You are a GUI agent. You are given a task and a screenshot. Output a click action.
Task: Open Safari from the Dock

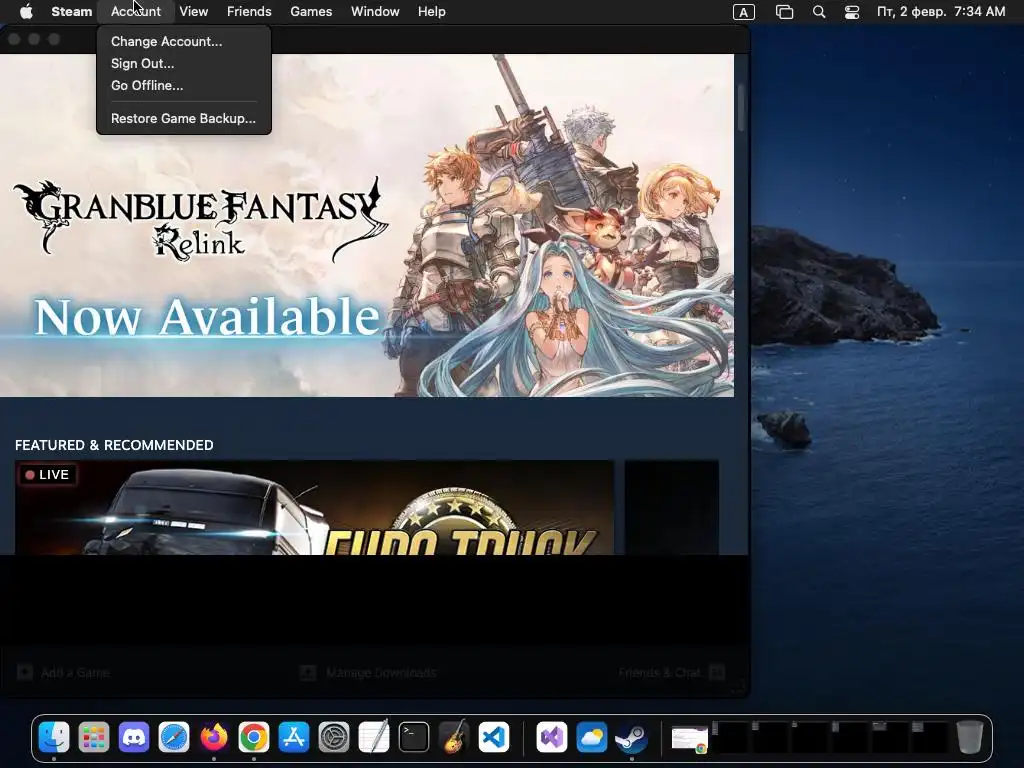point(174,737)
